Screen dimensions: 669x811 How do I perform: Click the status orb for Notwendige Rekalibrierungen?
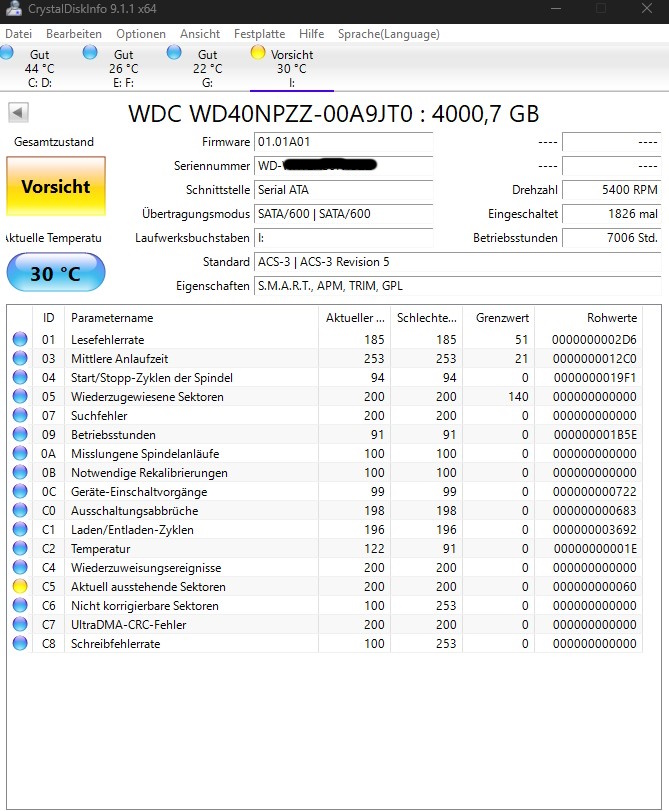click(20, 472)
